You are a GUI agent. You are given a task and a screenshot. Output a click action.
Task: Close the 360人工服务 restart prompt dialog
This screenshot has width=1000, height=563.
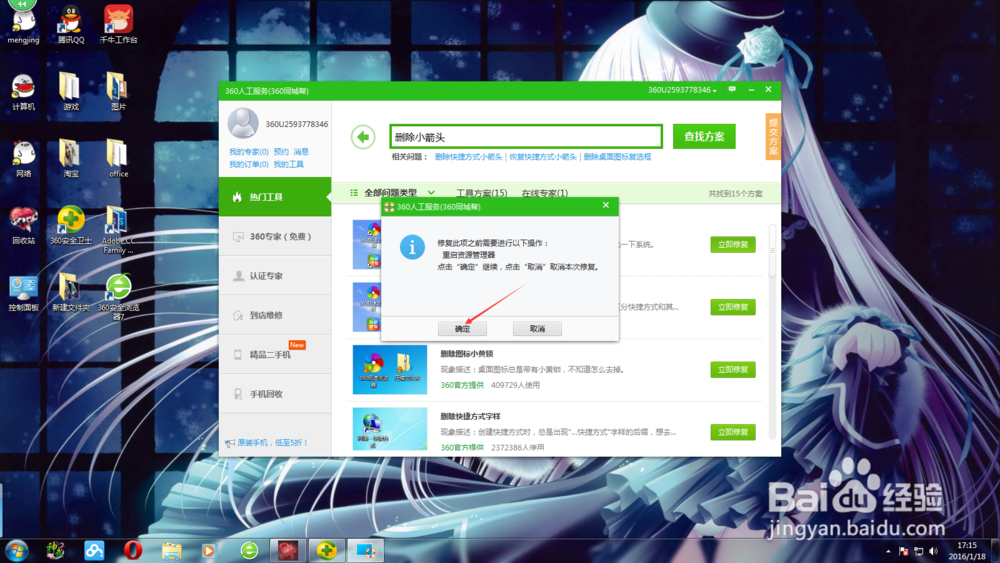(606, 205)
